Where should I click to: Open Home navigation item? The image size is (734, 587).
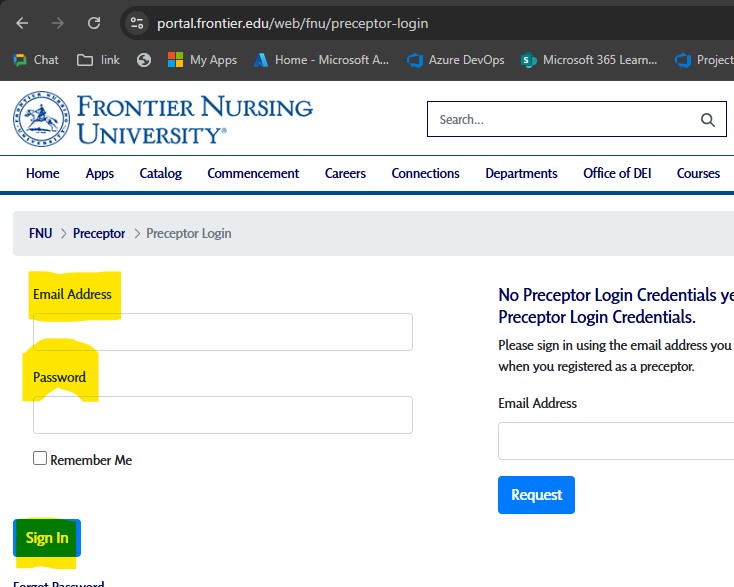click(x=43, y=173)
